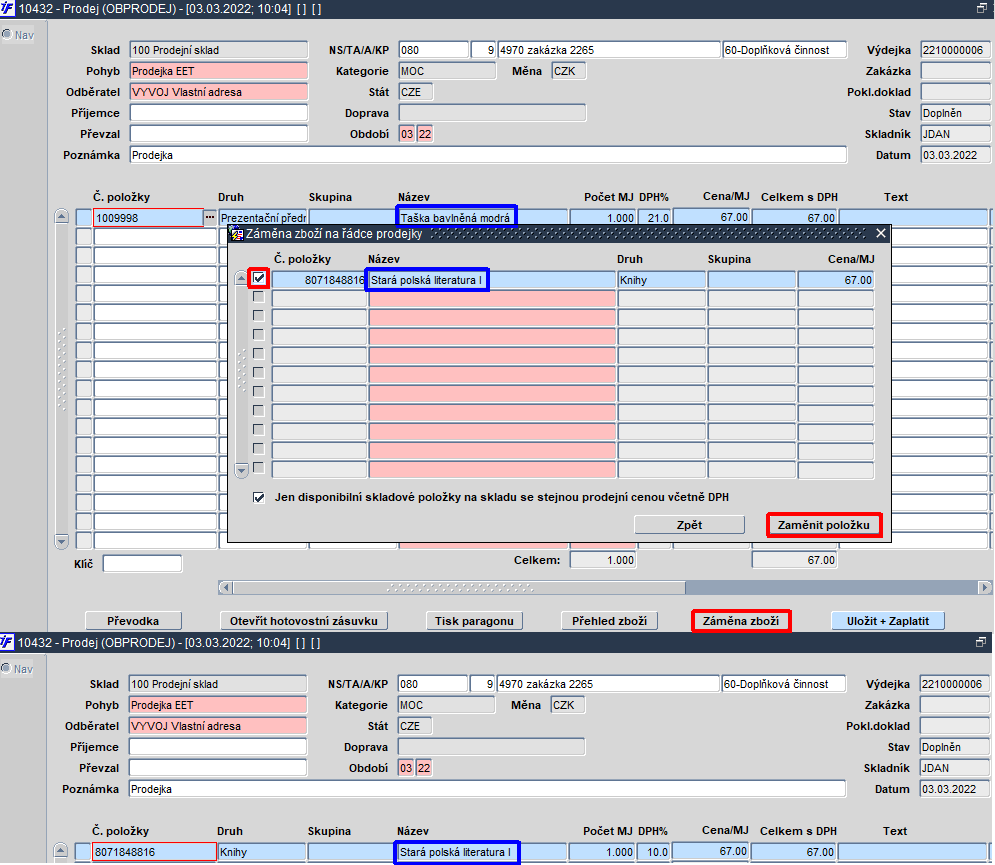Click the DPH% 10.0 cell in lower window
This screenshot has height=865, width=995.
(654, 852)
